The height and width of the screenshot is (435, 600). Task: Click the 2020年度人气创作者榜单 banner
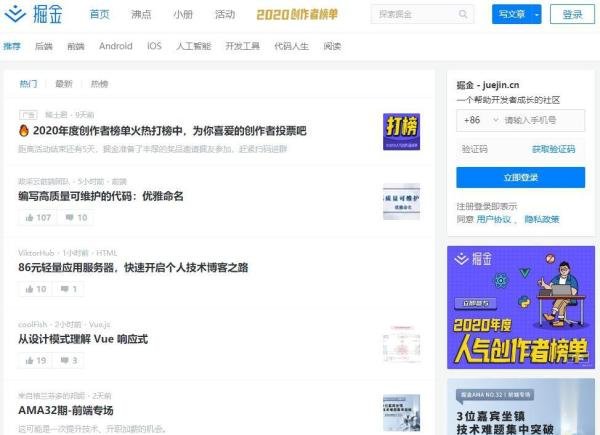[x=521, y=308]
